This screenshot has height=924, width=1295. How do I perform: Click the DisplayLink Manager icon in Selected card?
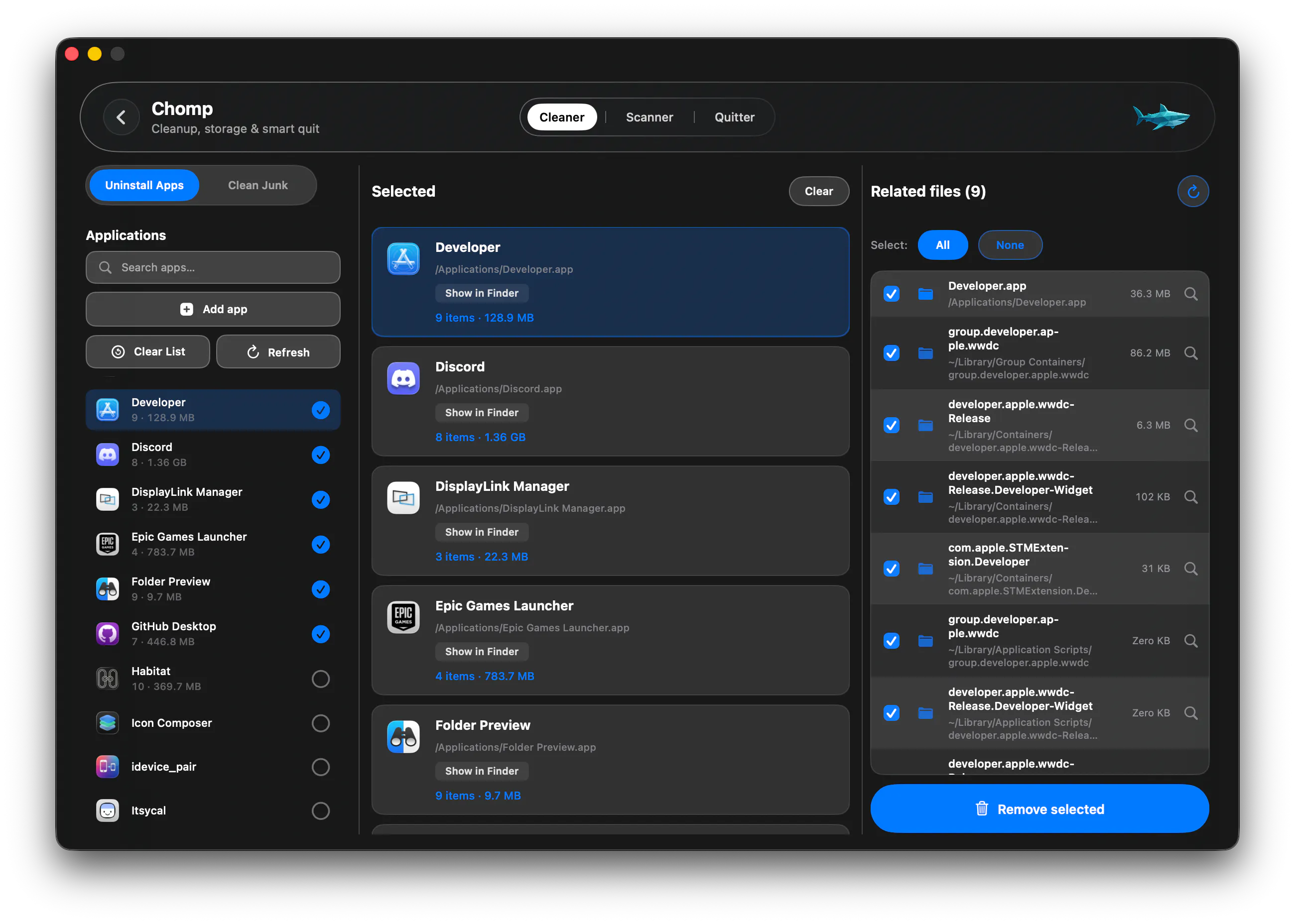tap(403, 498)
